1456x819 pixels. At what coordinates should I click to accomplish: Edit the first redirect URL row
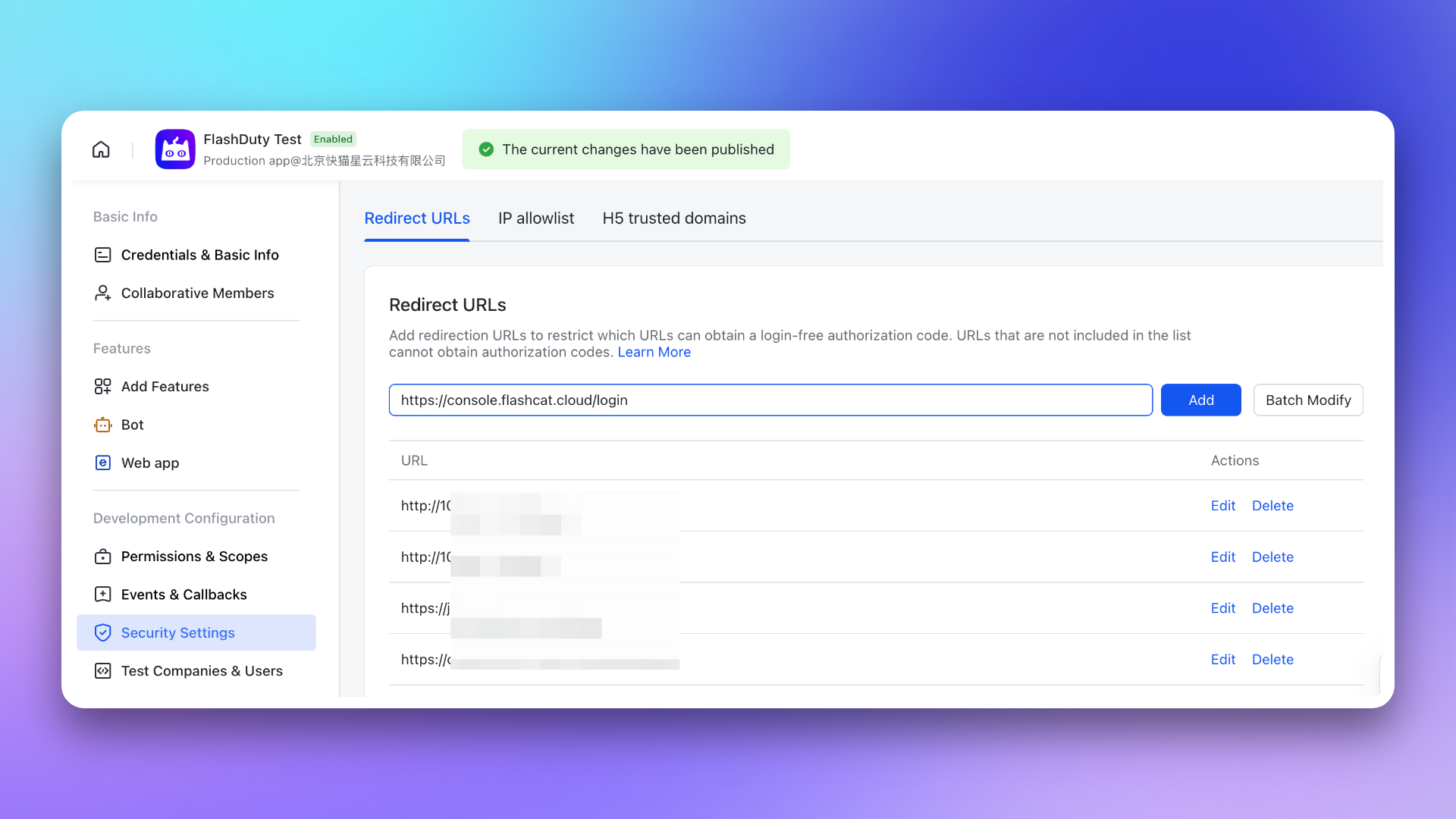[x=1222, y=506]
